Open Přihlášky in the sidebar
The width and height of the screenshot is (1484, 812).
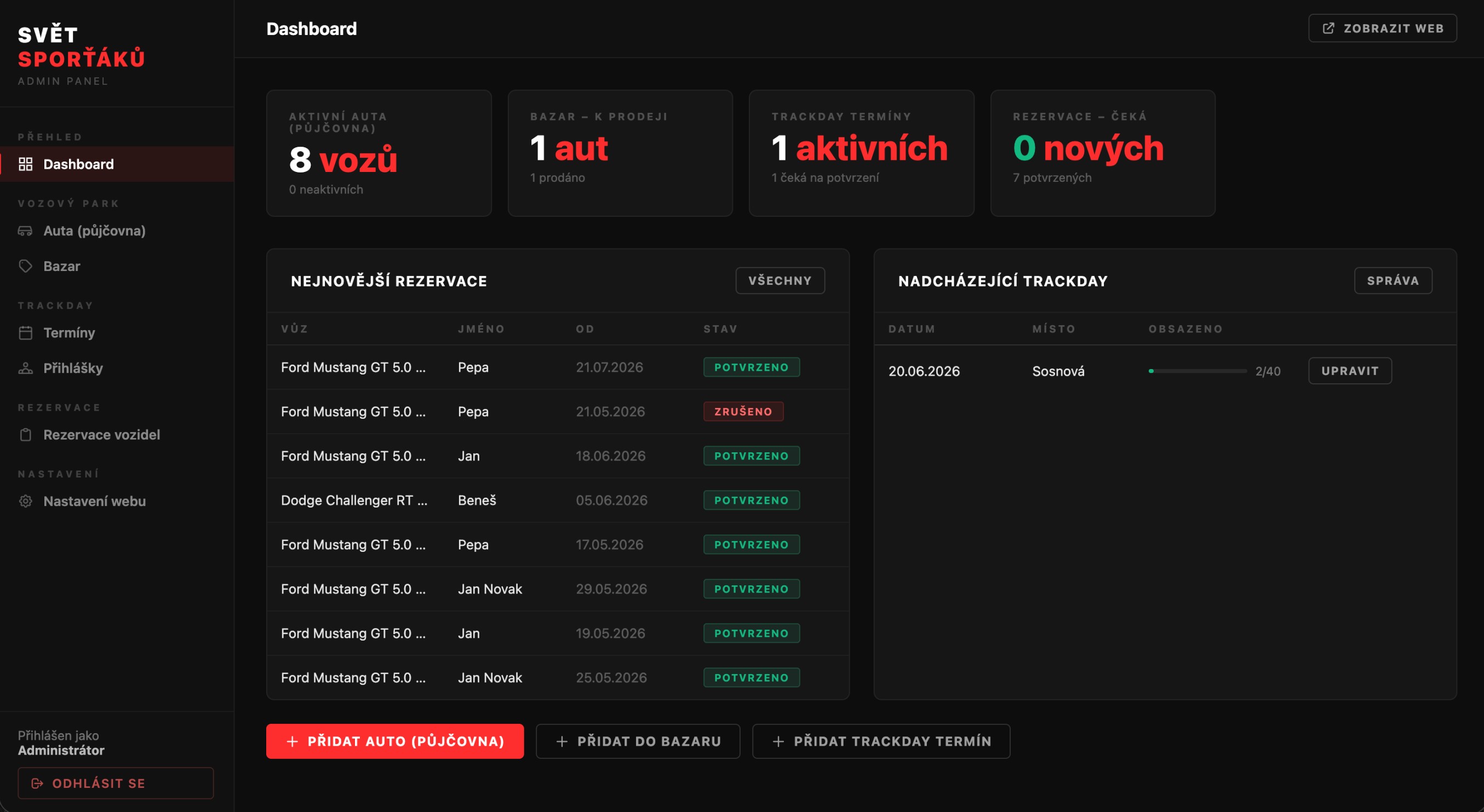pos(117,368)
